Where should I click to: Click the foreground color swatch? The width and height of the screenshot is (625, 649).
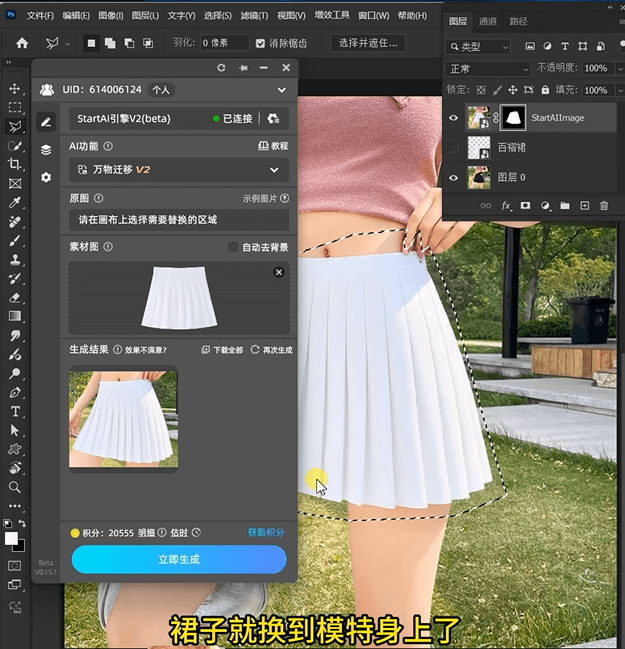tap(11, 538)
